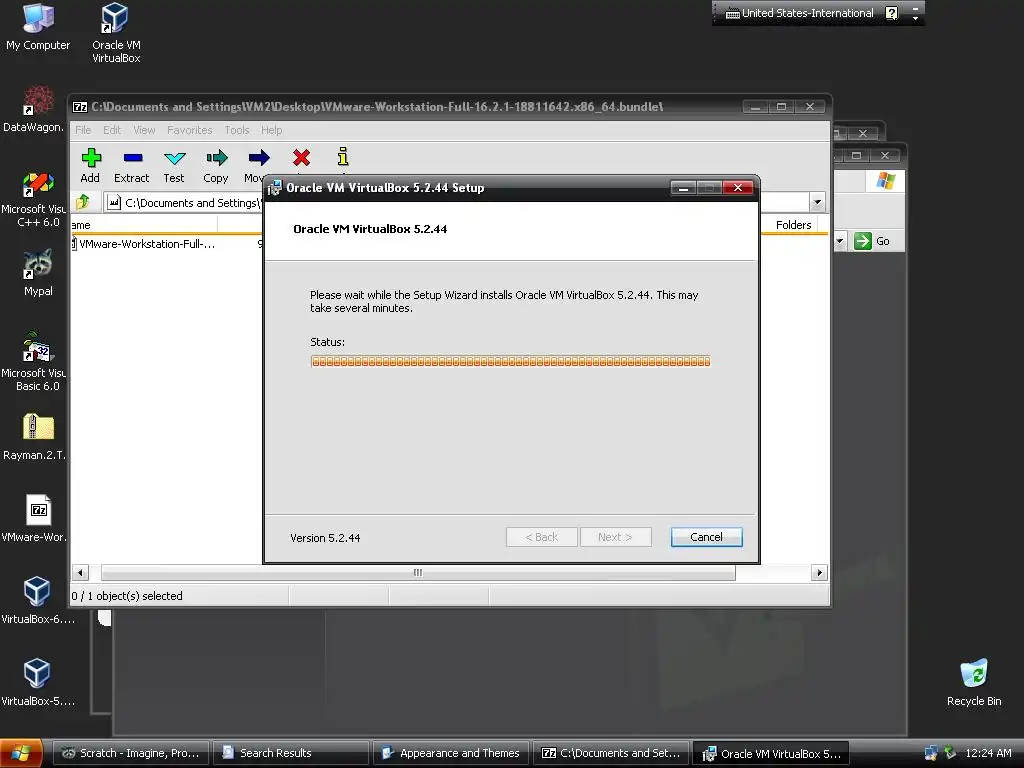Click 7-Zip scrollbar right arrow
This screenshot has width=1024, height=768.
pos(819,573)
